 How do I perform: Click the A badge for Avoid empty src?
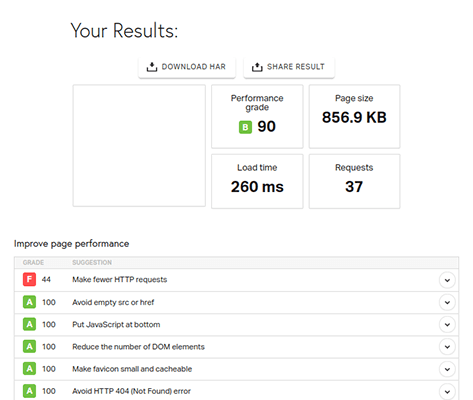29,302
